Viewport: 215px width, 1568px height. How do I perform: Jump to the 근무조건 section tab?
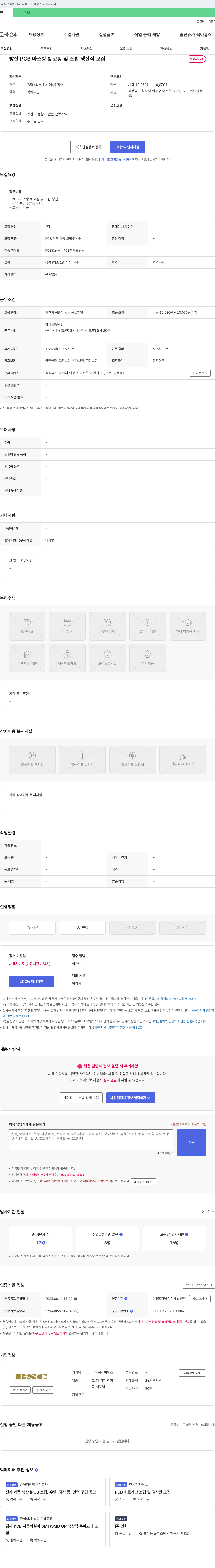click(x=46, y=49)
